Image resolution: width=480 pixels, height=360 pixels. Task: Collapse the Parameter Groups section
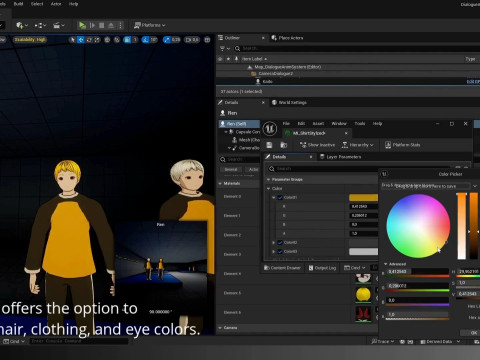point(268,180)
